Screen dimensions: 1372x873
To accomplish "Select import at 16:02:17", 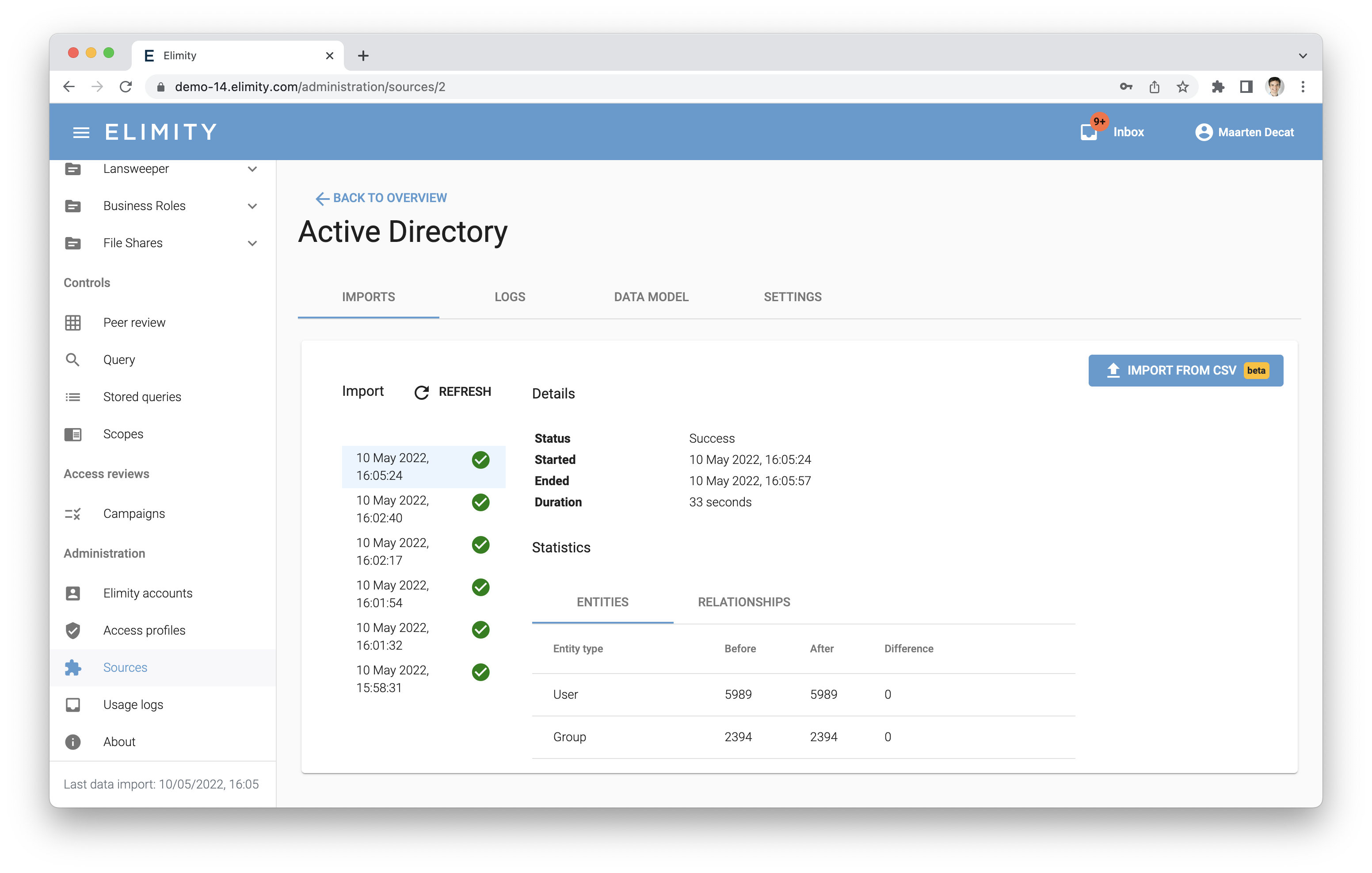I will click(x=423, y=551).
